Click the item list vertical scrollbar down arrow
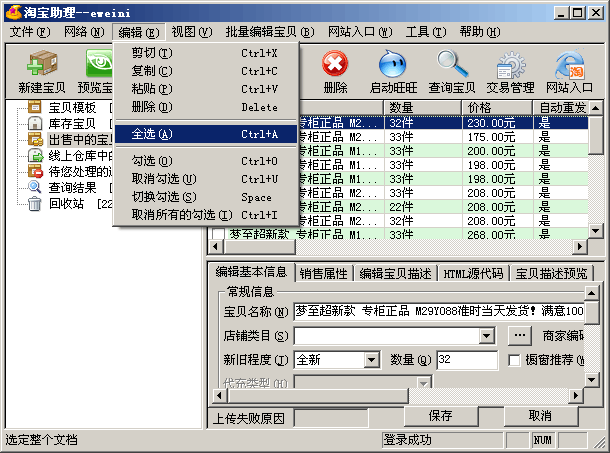Screen dimensions: 610x453 596,230
